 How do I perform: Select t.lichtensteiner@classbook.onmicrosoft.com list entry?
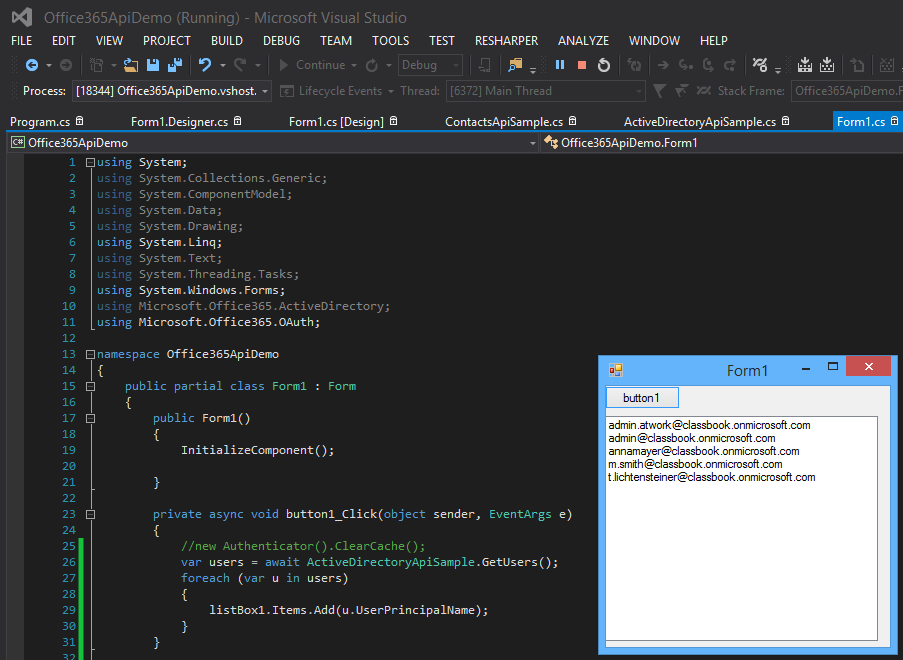(x=712, y=477)
